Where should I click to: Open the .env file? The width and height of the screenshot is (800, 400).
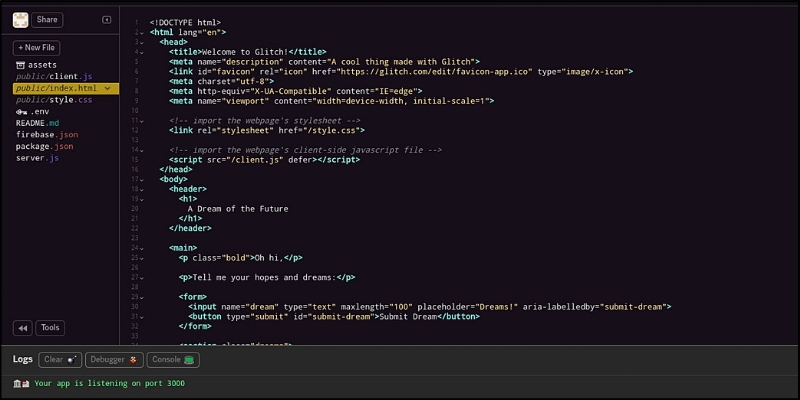coord(33,112)
